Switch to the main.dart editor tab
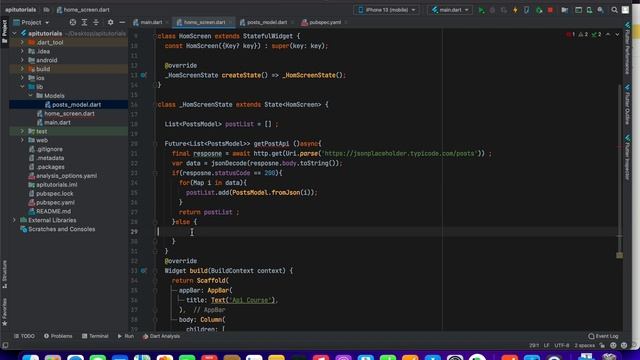This screenshot has height=360, width=640. [x=151, y=22]
